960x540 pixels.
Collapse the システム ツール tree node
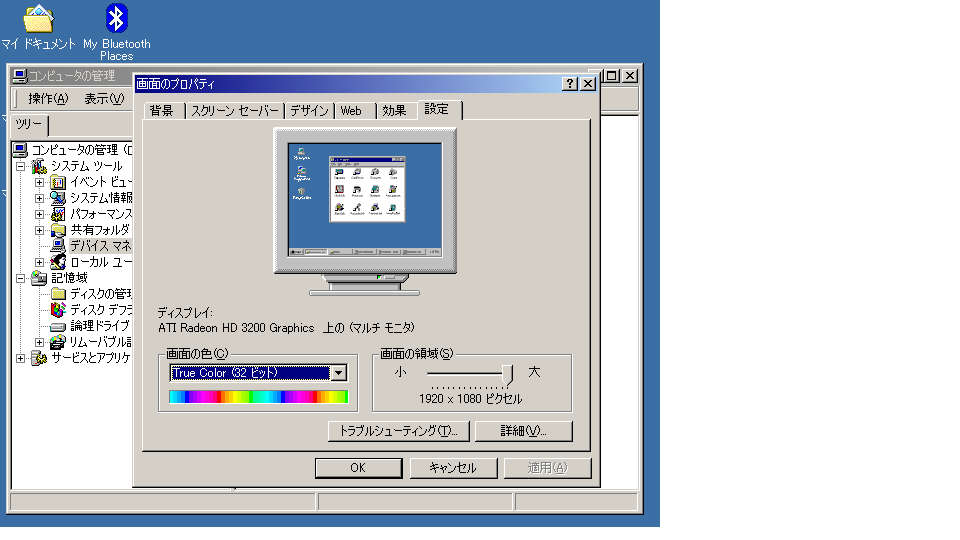tap(20, 166)
